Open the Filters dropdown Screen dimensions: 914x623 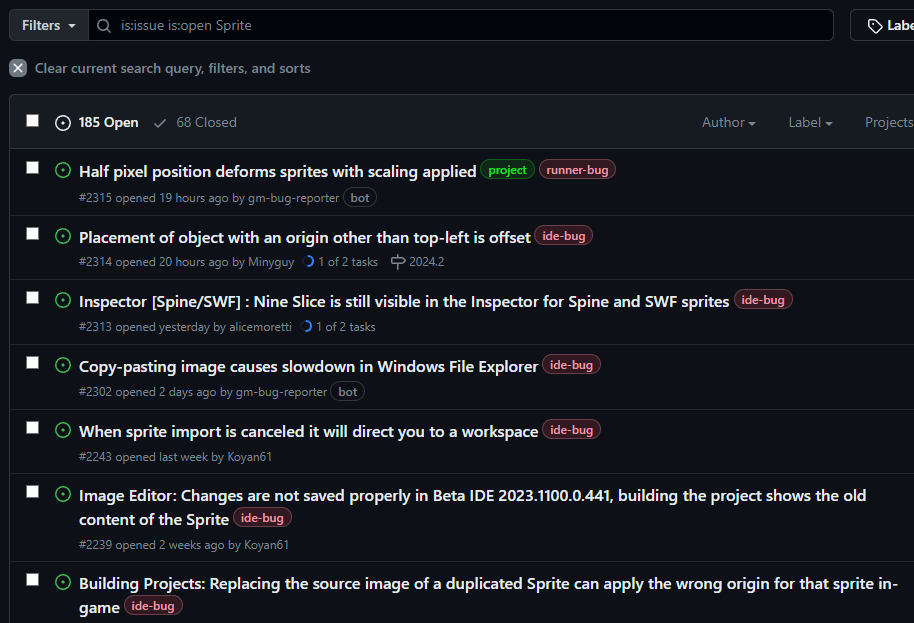click(x=48, y=25)
